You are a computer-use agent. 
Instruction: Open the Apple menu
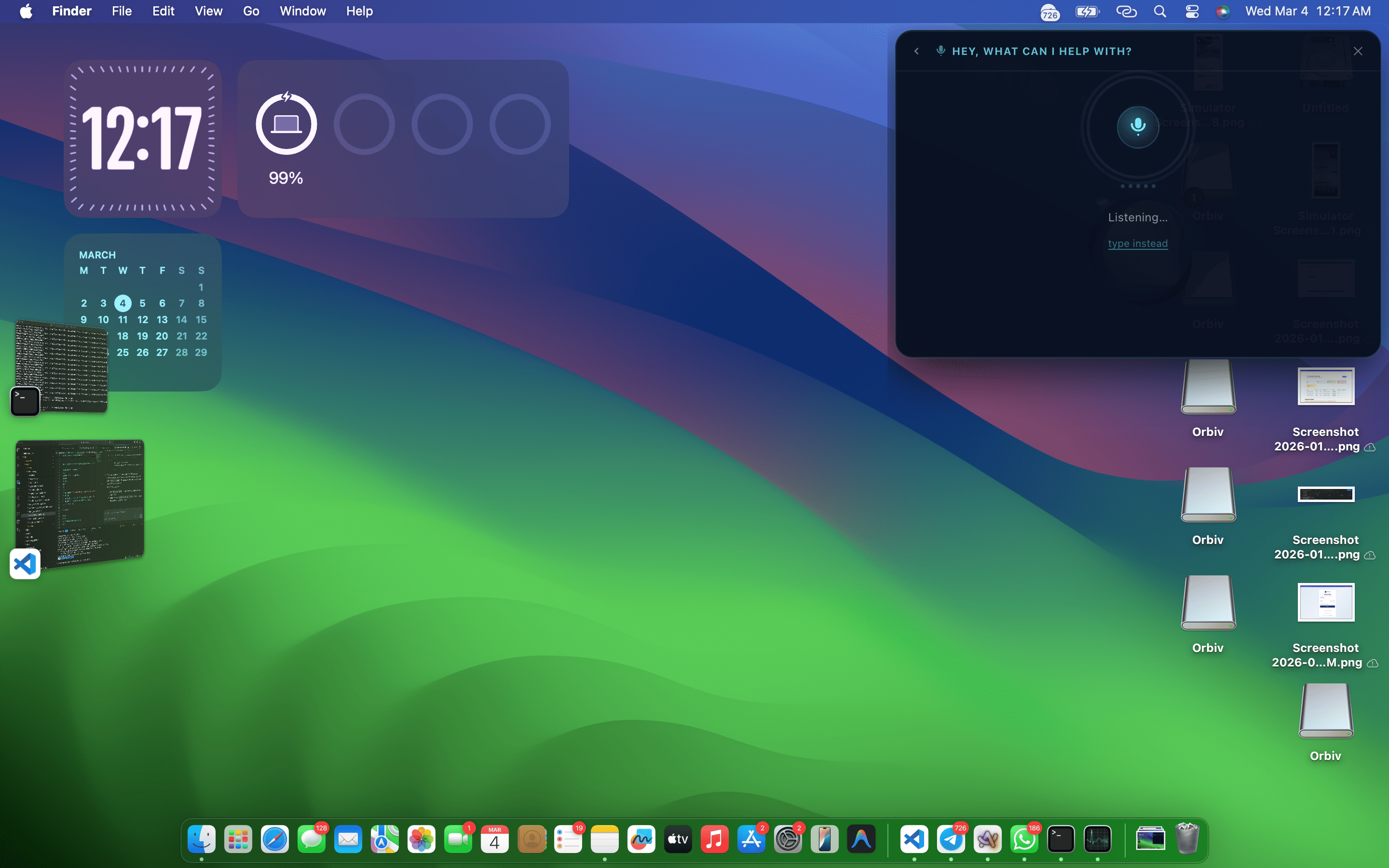26,12
